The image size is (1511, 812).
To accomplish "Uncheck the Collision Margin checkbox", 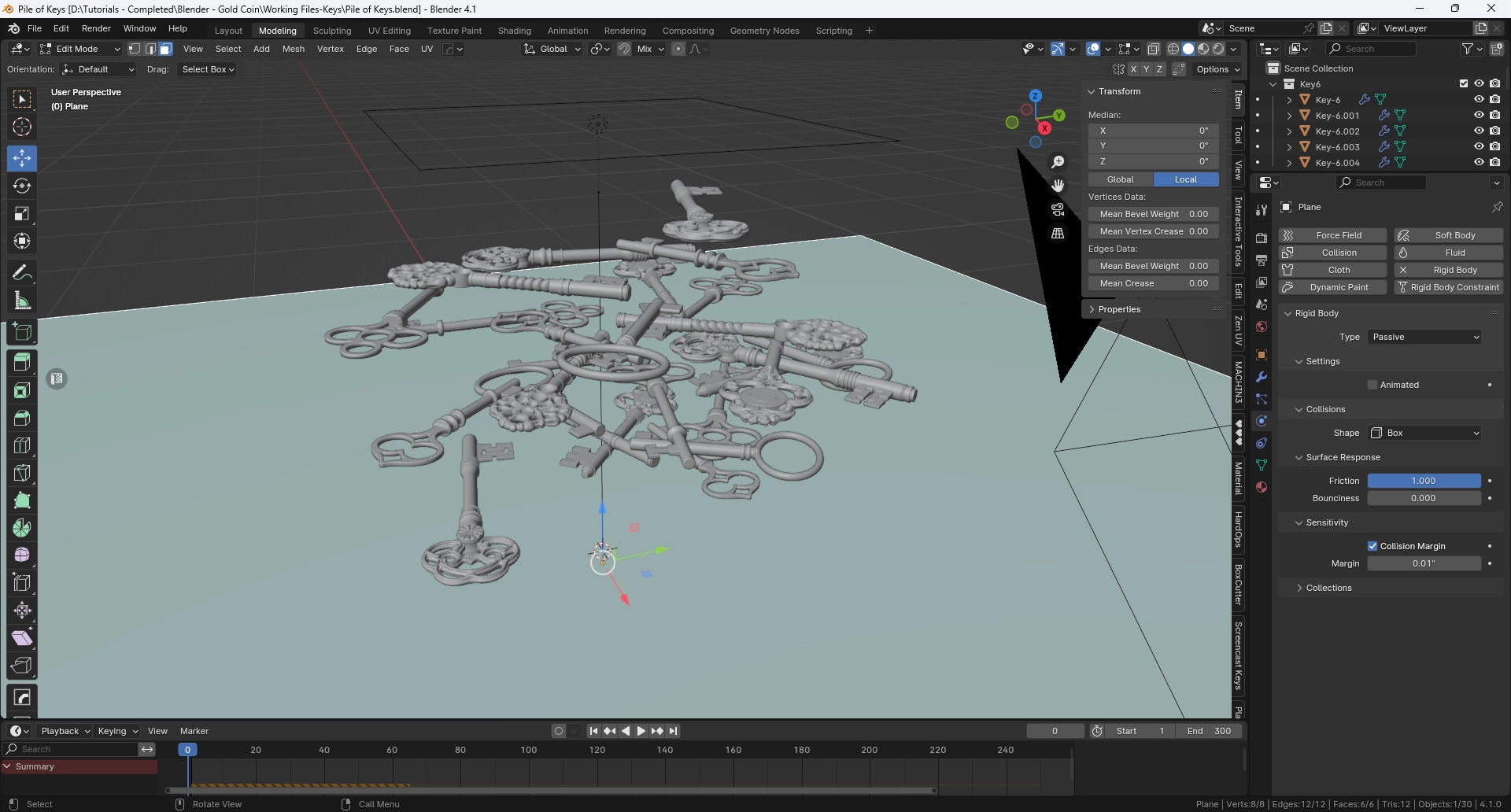I will coord(1372,546).
